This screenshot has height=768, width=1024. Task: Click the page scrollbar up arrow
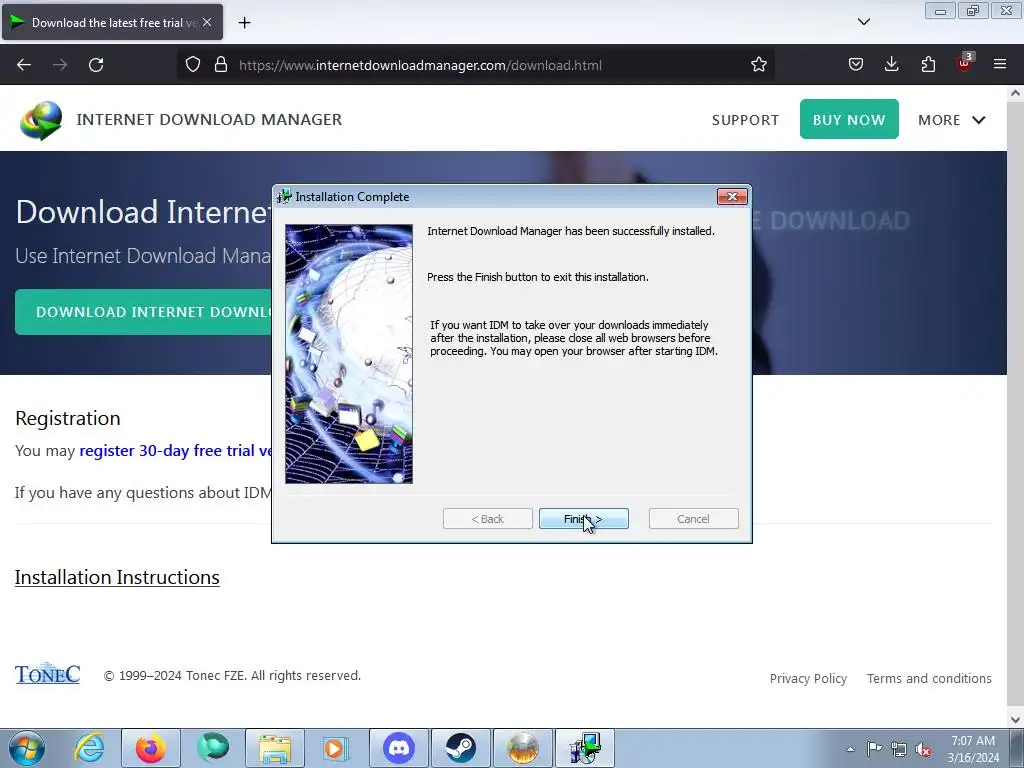1015,93
